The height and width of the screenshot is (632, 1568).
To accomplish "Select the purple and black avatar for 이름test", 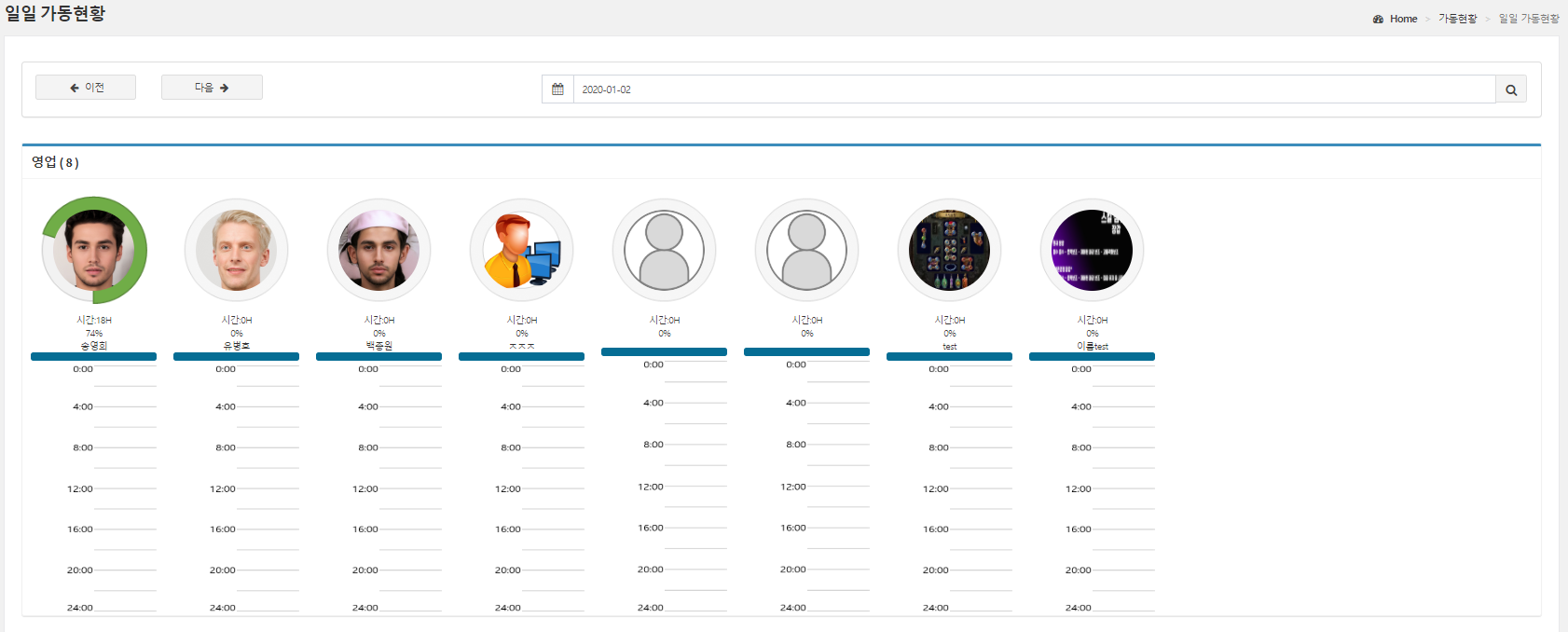I will pyautogui.click(x=1092, y=250).
